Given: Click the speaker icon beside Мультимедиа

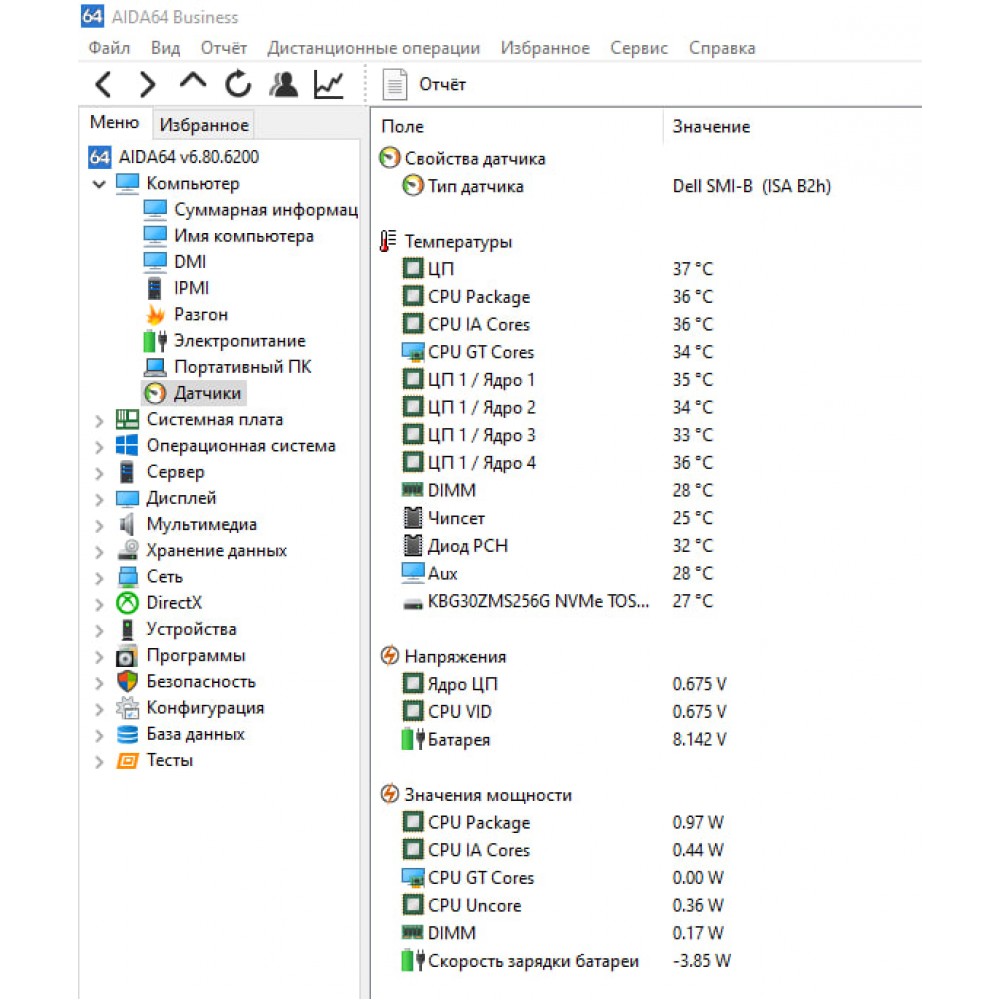Looking at the screenshot, I should click(x=128, y=524).
